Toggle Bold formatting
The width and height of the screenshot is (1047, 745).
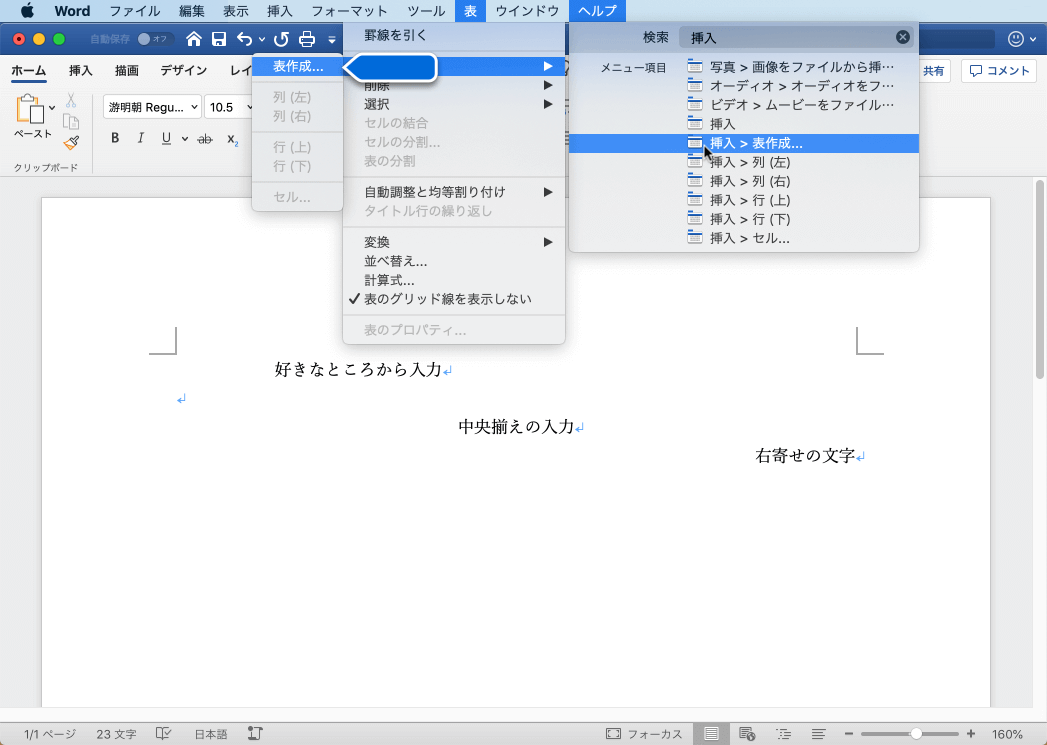115,138
